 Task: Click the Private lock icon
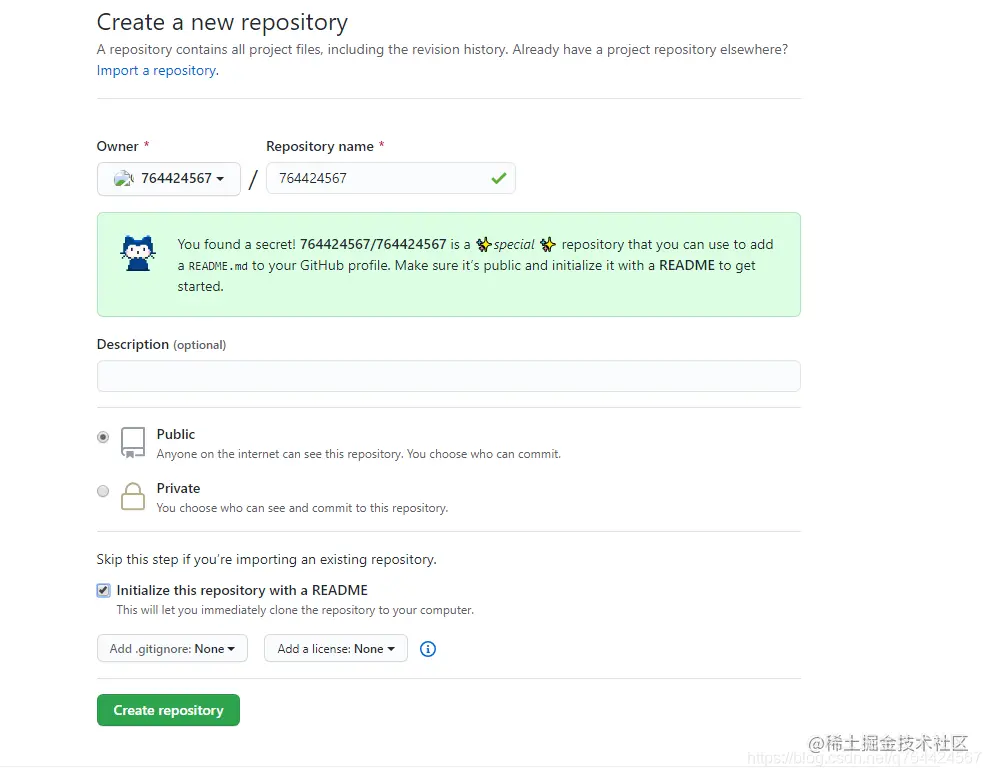133,496
